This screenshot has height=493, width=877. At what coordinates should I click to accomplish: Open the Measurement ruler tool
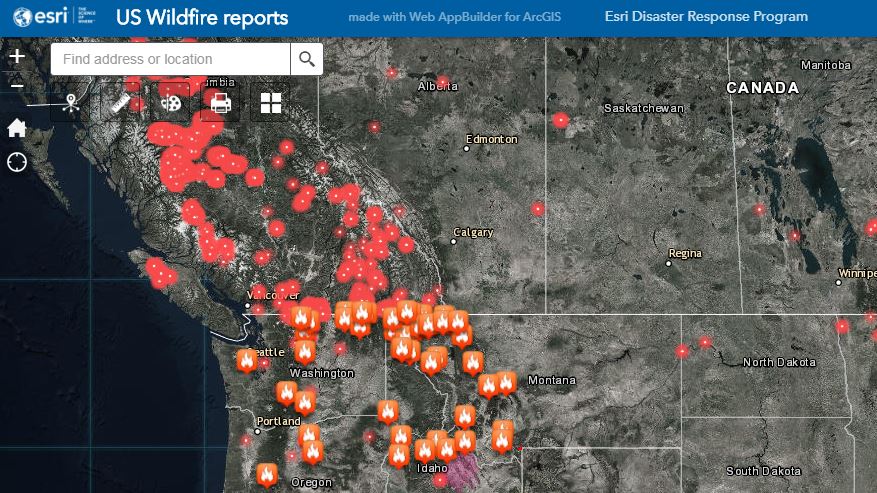click(x=121, y=103)
